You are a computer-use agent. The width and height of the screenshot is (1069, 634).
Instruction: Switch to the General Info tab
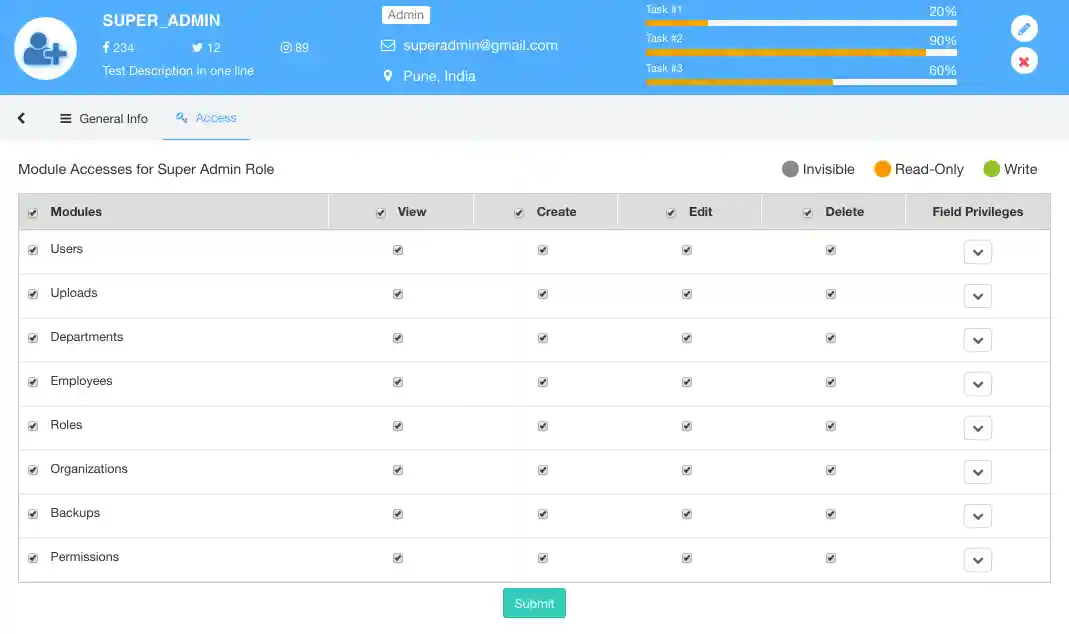[x=104, y=118]
